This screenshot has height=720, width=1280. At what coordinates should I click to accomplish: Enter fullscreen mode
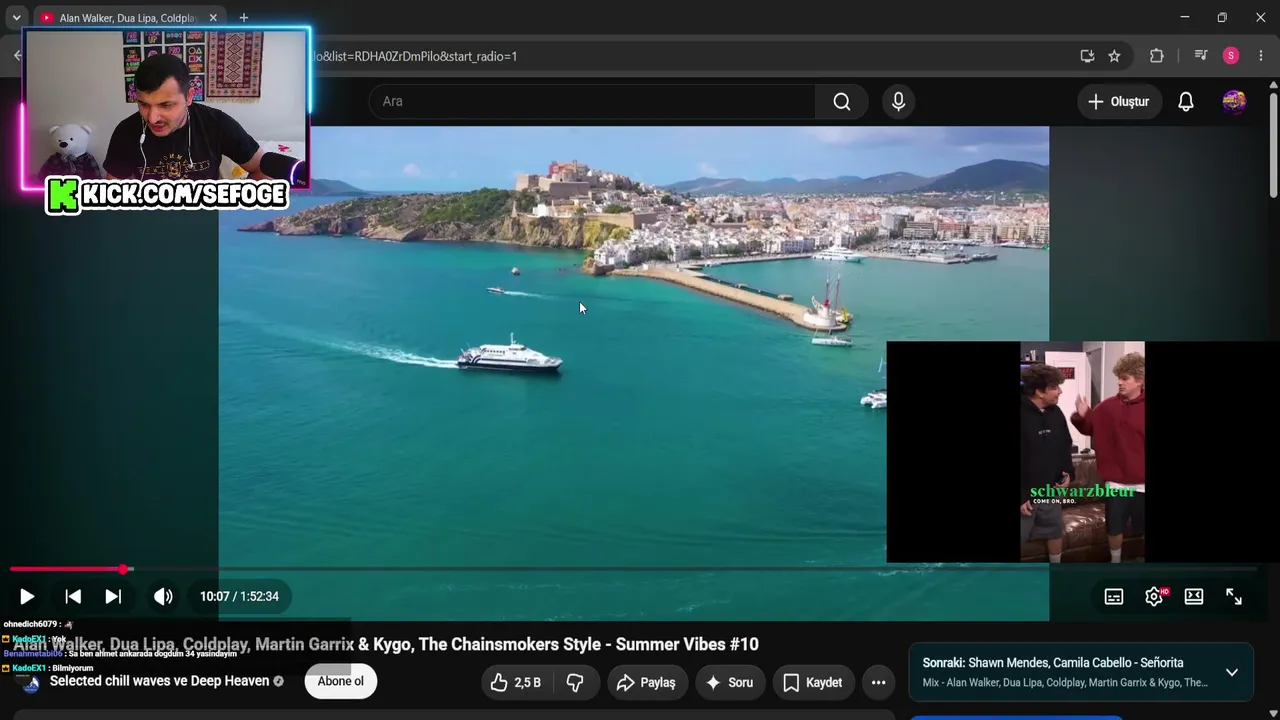tap(1234, 596)
